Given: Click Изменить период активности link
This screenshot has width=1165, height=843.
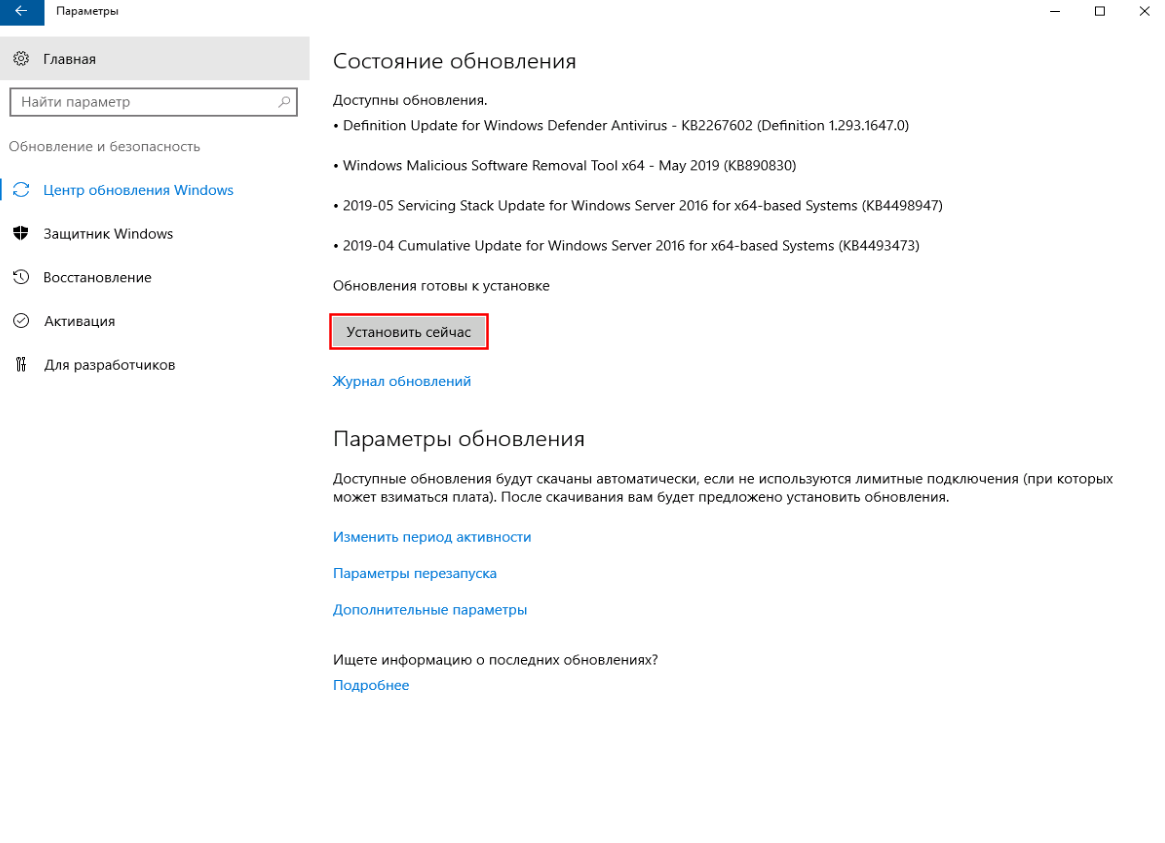Looking at the screenshot, I should (431, 537).
